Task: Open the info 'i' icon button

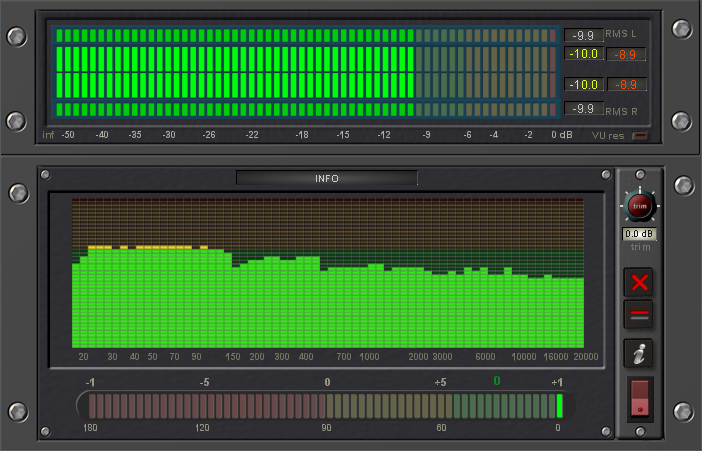Action: tap(638, 353)
